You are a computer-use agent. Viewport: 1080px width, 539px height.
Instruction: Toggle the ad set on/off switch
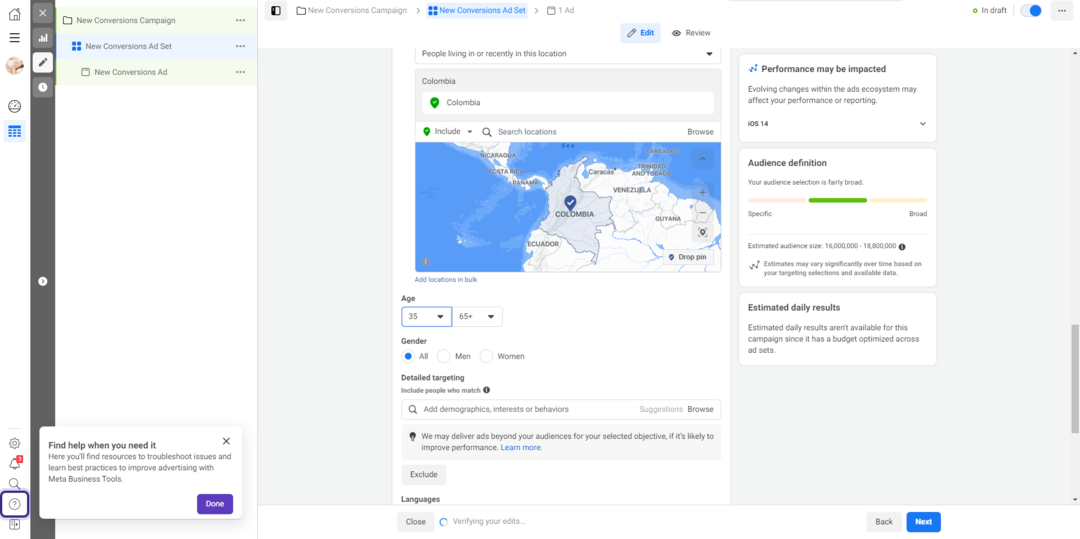(1031, 11)
